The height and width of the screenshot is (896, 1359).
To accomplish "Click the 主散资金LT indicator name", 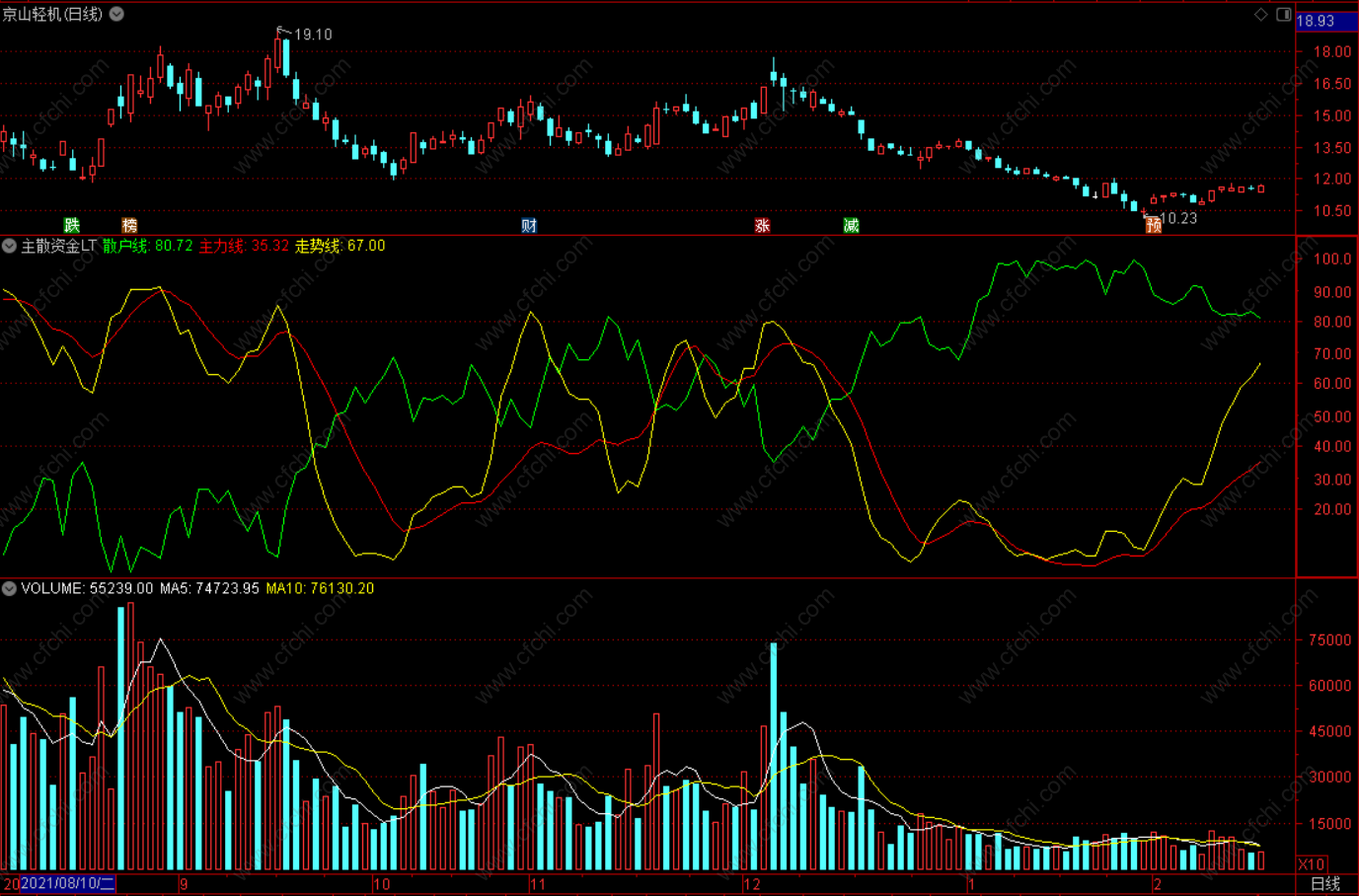I will [59, 246].
